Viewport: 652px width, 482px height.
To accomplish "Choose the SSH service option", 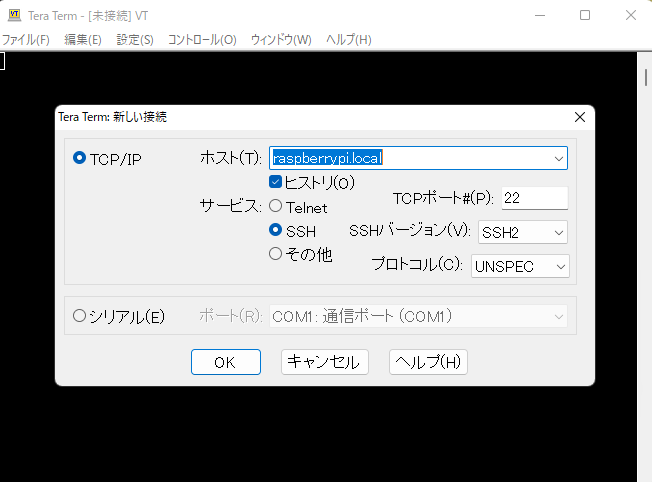I will (275, 230).
